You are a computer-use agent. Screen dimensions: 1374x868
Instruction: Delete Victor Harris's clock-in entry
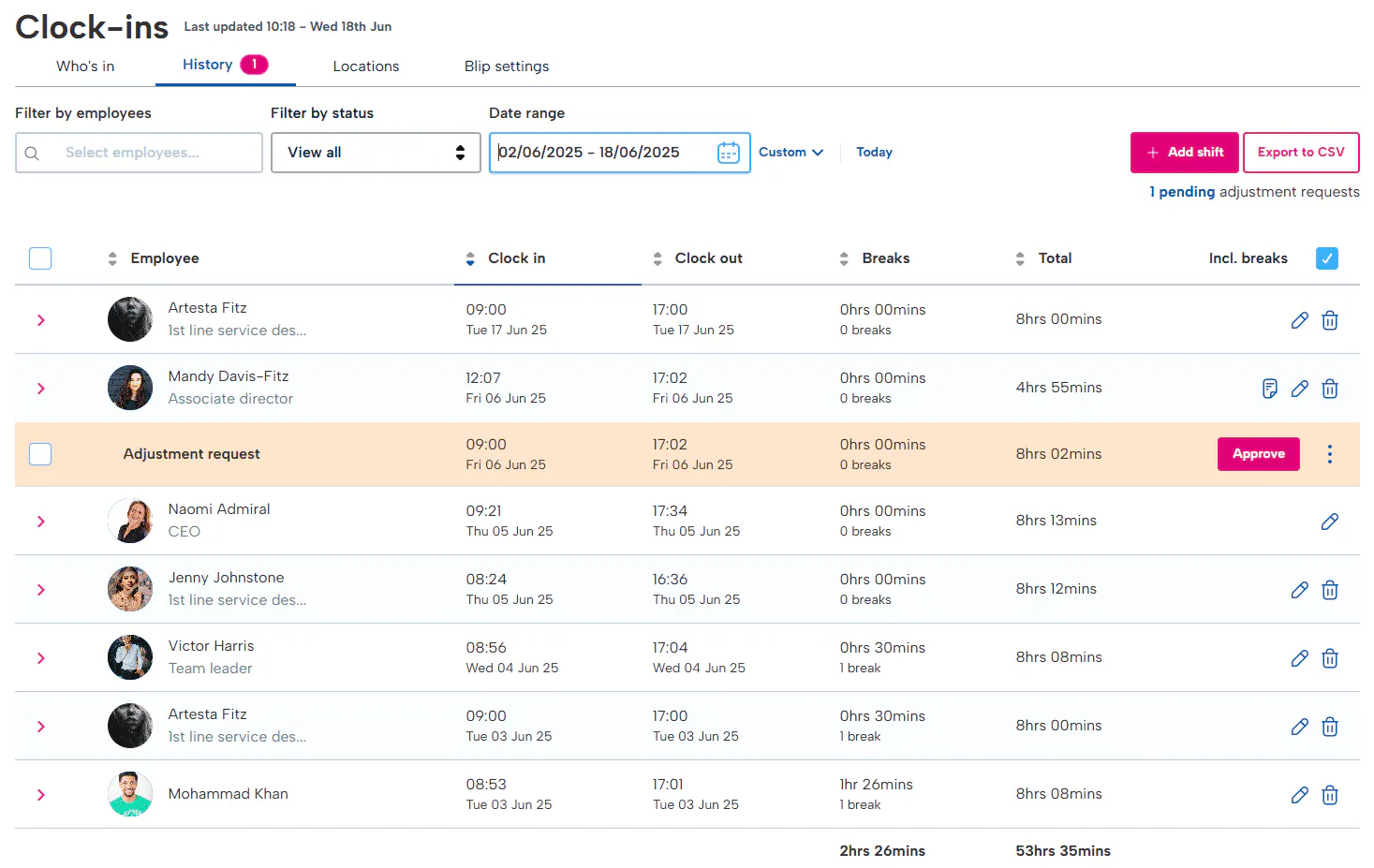pos(1329,658)
